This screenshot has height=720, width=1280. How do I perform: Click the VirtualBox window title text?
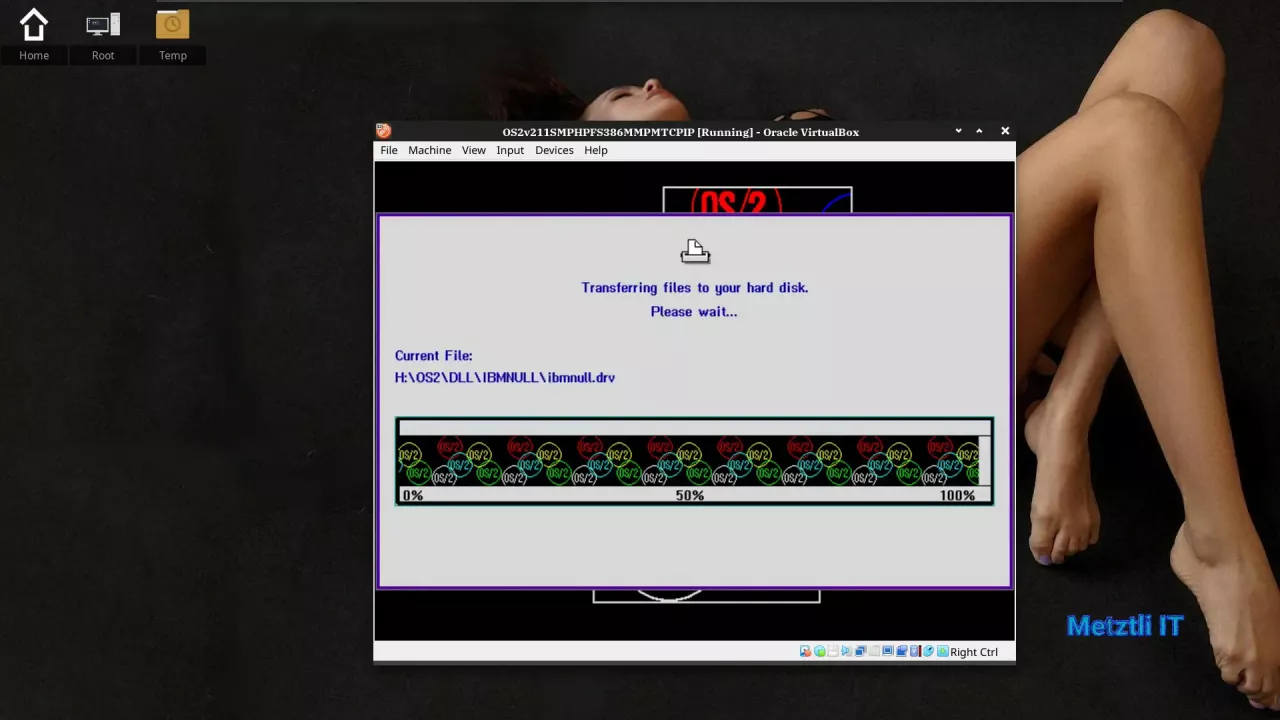[x=681, y=132]
